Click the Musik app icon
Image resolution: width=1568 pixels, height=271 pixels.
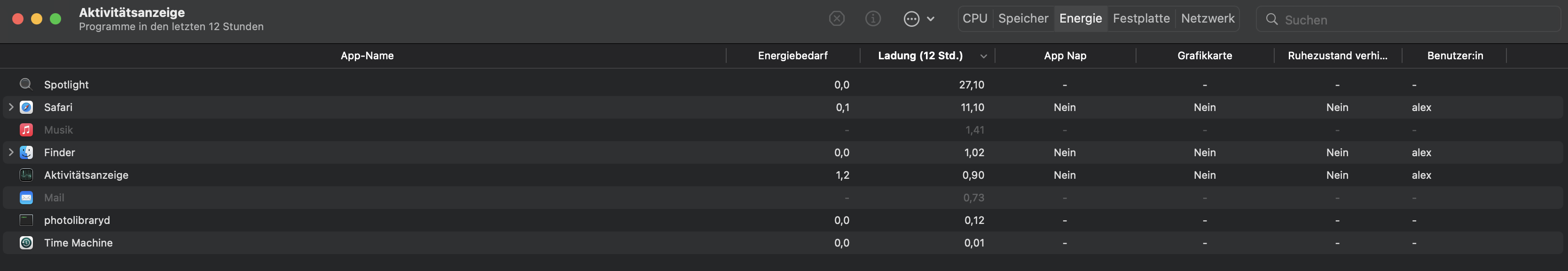[x=26, y=130]
